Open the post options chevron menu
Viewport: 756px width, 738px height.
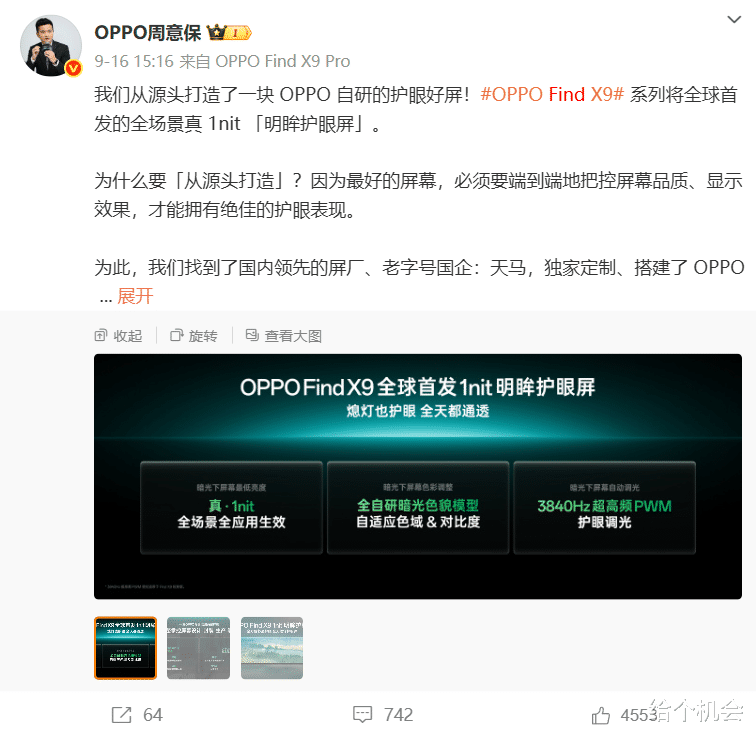click(x=734, y=20)
